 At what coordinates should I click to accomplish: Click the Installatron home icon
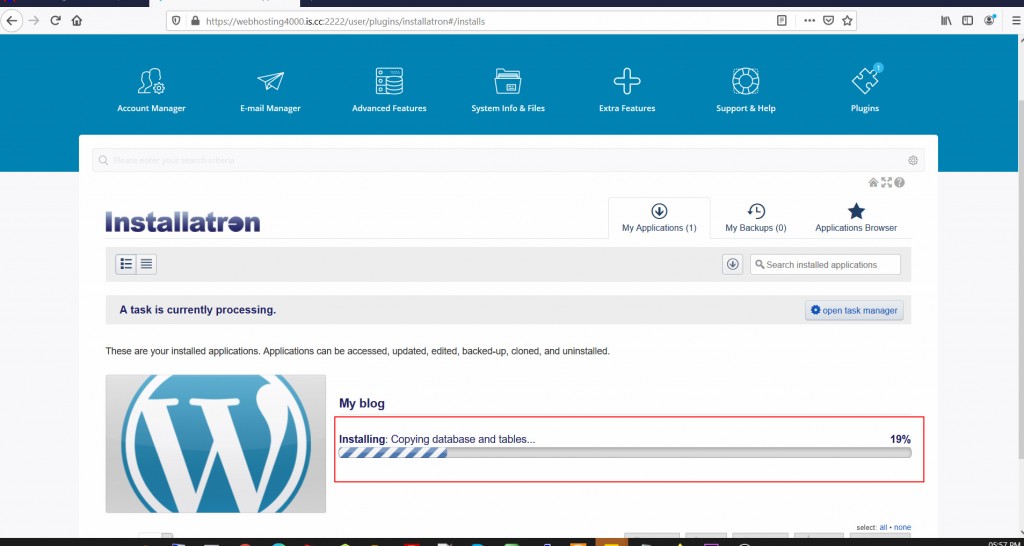coord(873,183)
